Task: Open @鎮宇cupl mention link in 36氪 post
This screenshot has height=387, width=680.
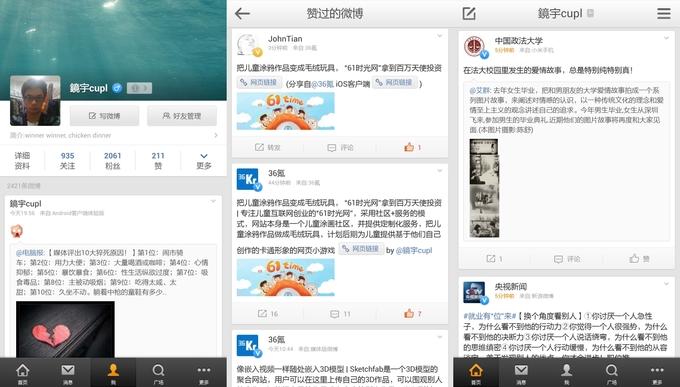Action: 414,250
